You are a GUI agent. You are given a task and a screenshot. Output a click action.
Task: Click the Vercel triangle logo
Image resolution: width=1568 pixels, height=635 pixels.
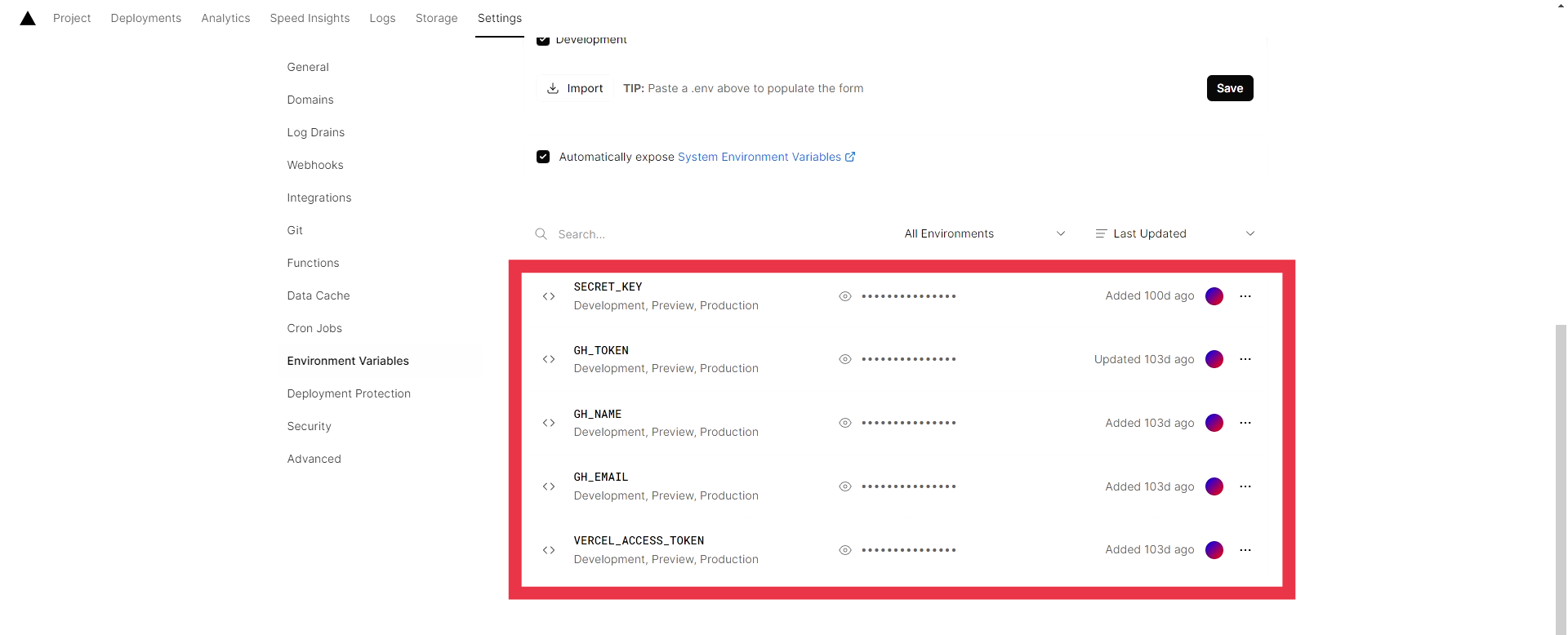(28, 18)
